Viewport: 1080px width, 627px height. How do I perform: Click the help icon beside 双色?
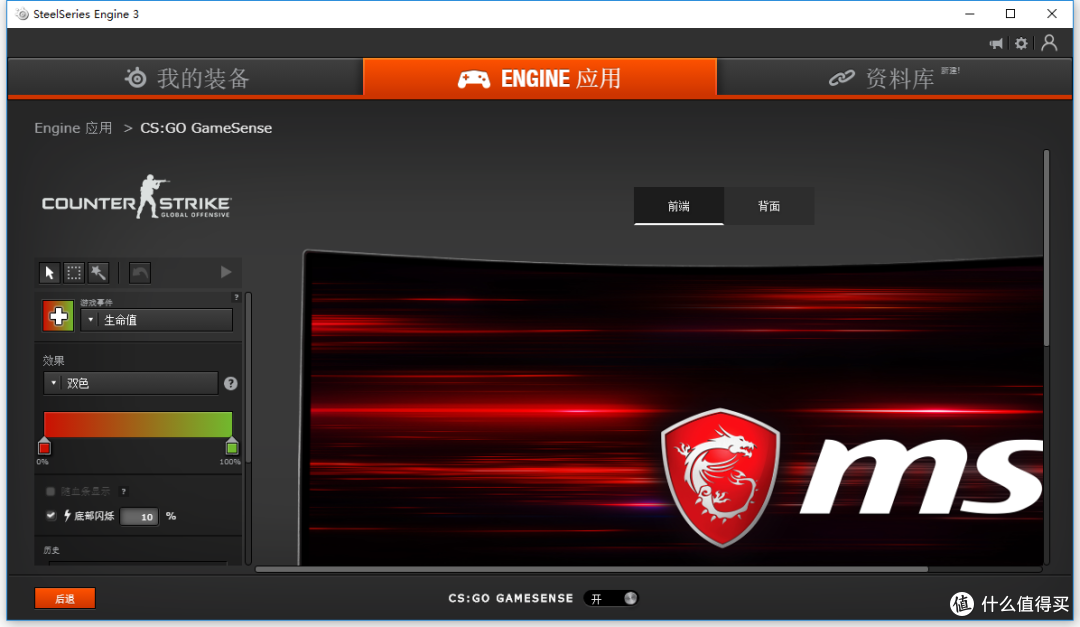[231, 384]
